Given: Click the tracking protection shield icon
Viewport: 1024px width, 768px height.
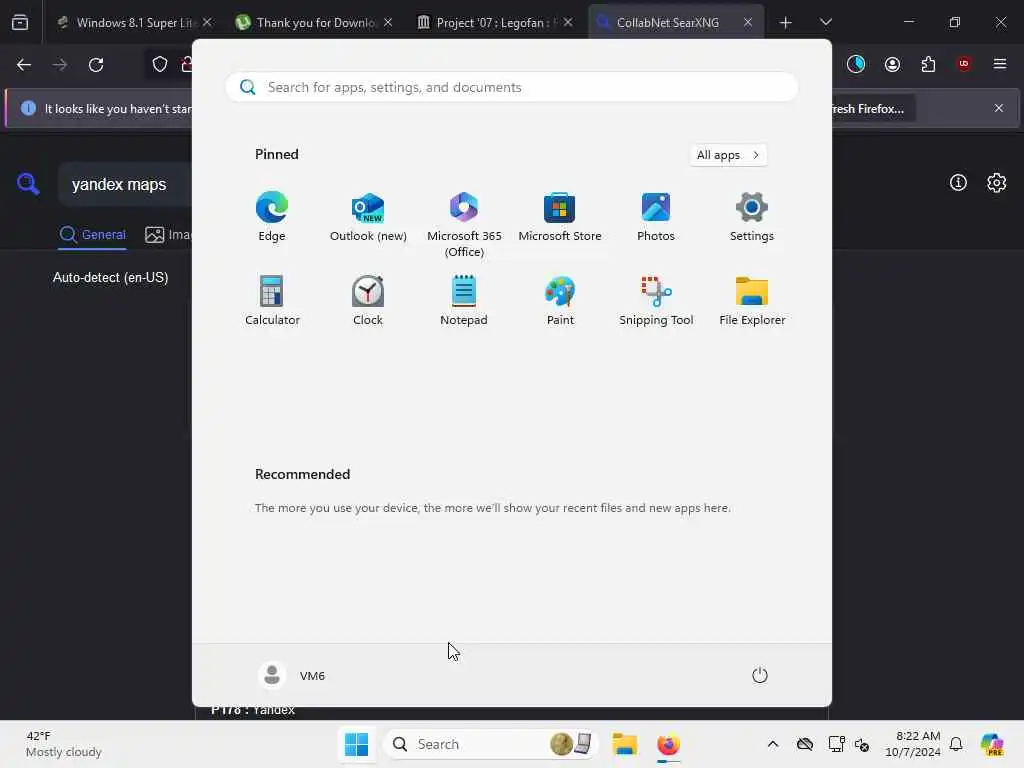Looking at the screenshot, I should [160, 65].
